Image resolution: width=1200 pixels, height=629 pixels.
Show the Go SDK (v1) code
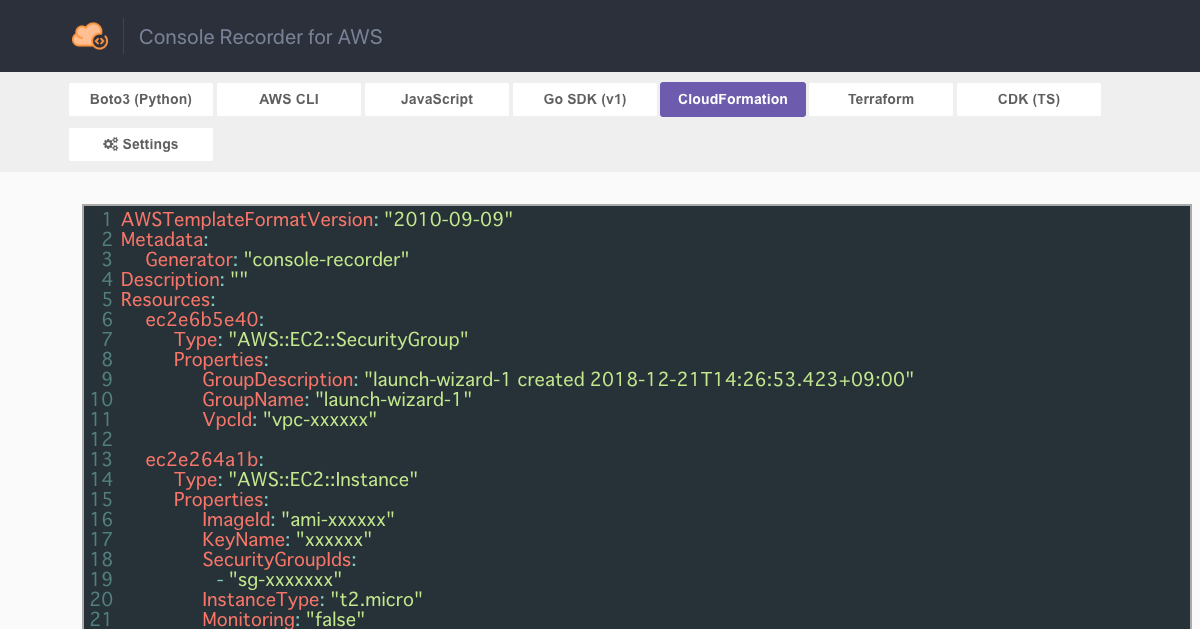pos(585,99)
